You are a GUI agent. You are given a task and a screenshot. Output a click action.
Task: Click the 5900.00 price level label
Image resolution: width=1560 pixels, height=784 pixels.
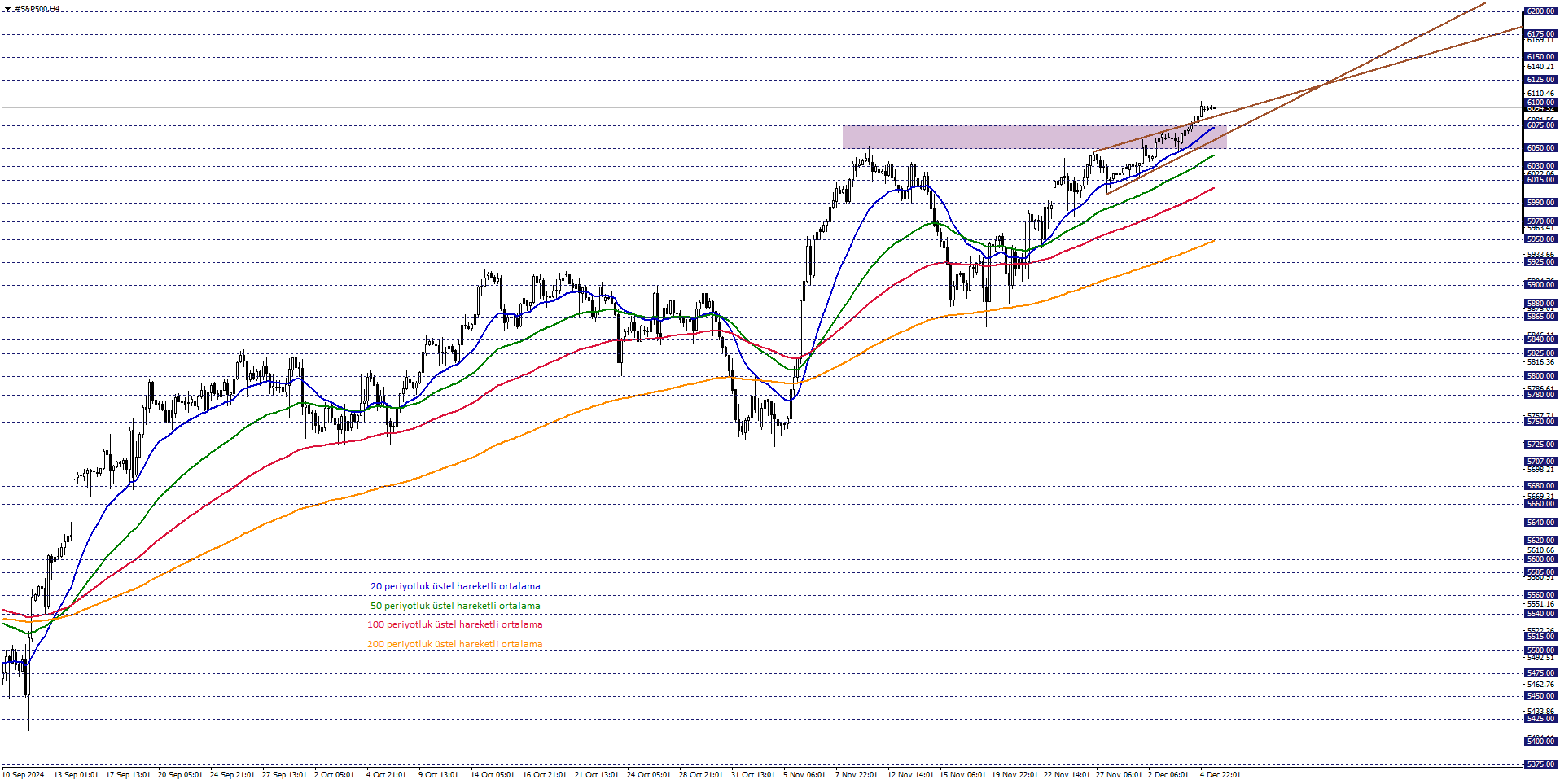pyautogui.click(x=1540, y=285)
